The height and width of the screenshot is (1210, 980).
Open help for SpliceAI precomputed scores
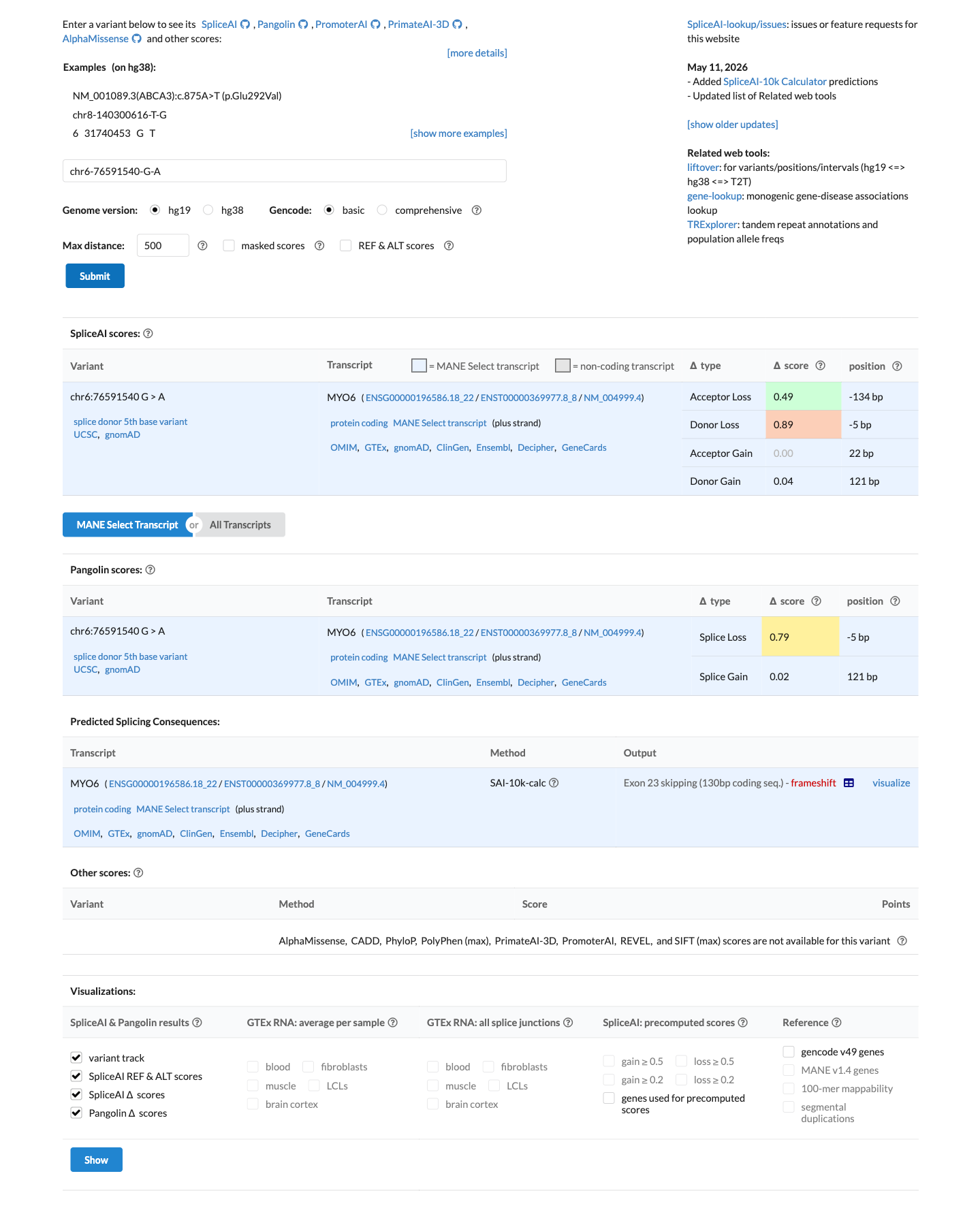click(x=743, y=1023)
